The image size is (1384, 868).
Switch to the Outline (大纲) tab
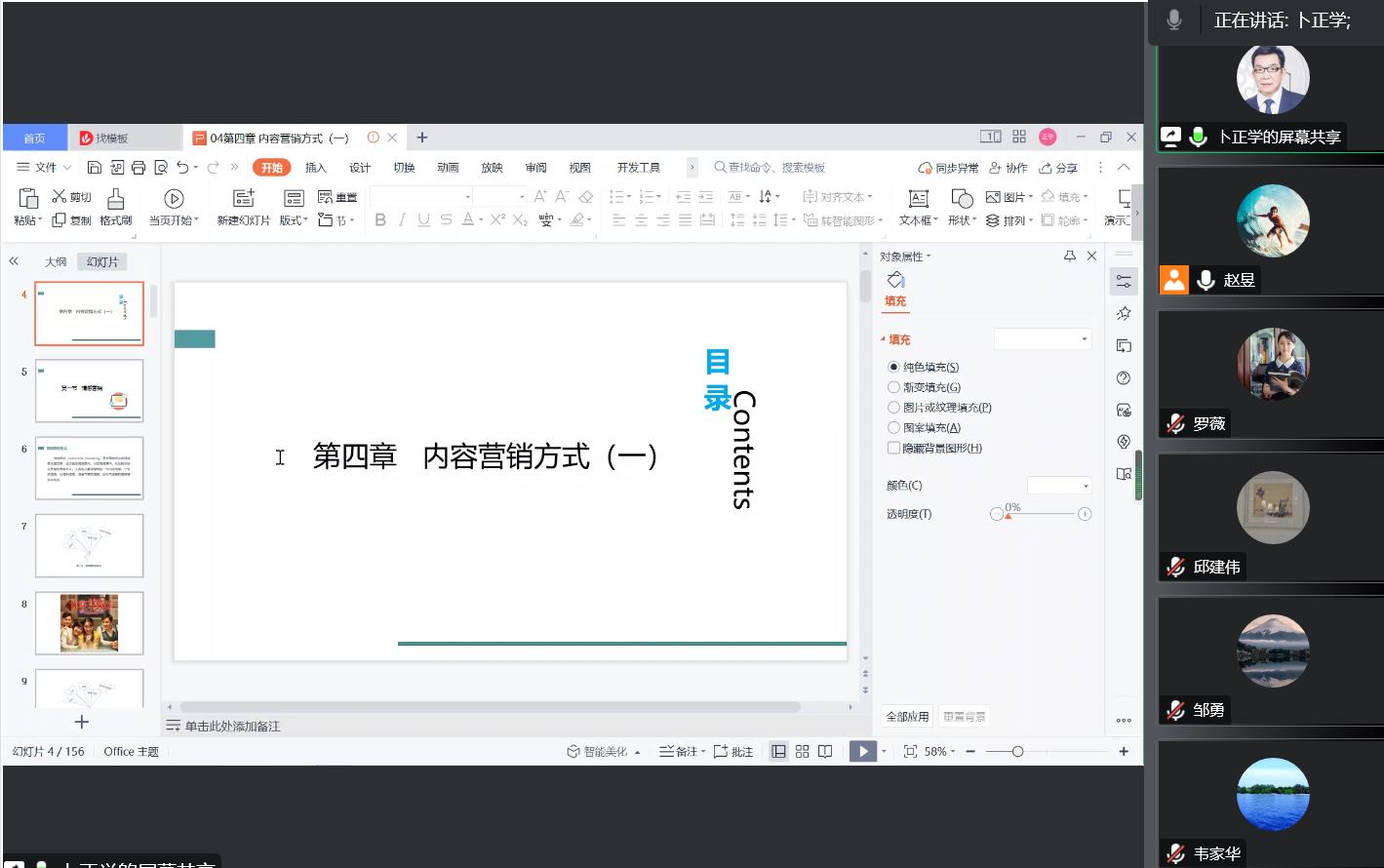coord(56,262)
